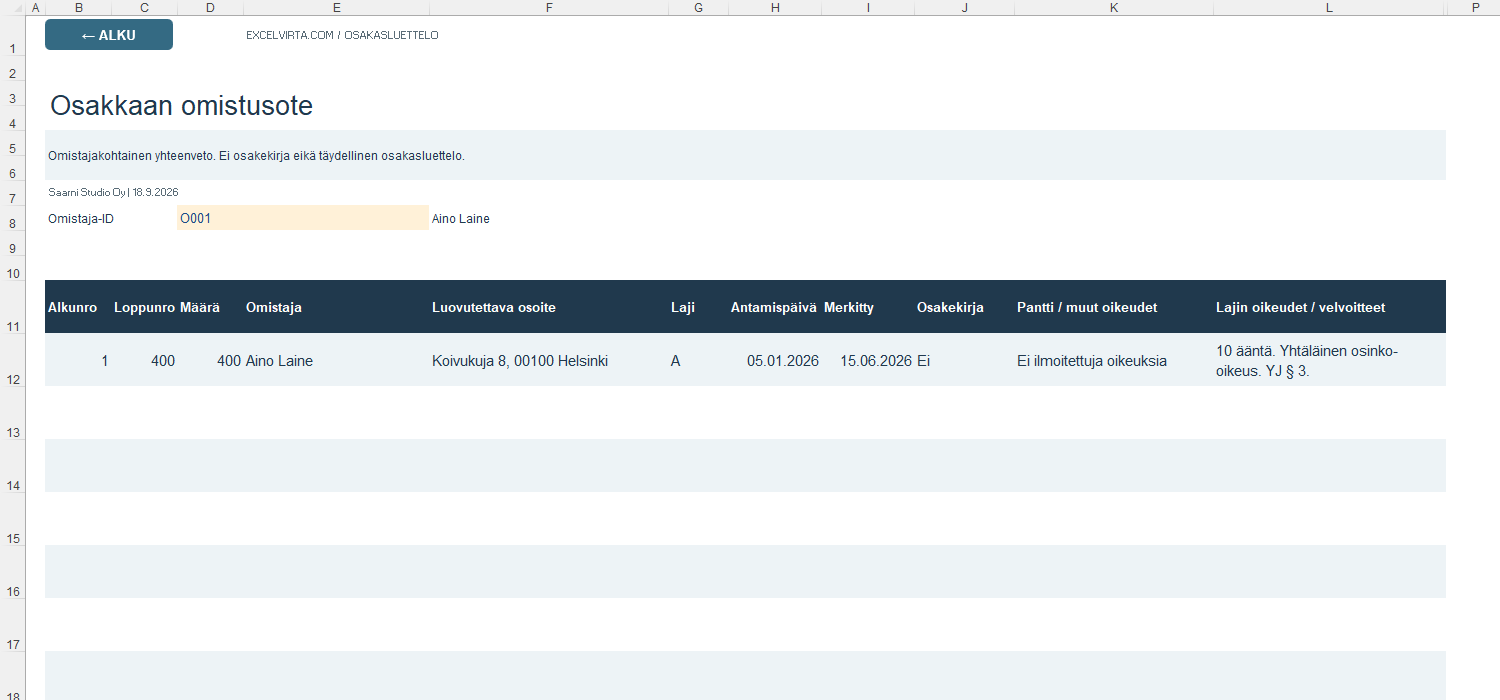The width and height of the screenshot is (1500, 700).
Task: Select row 8 header
Action: point(12,218)
